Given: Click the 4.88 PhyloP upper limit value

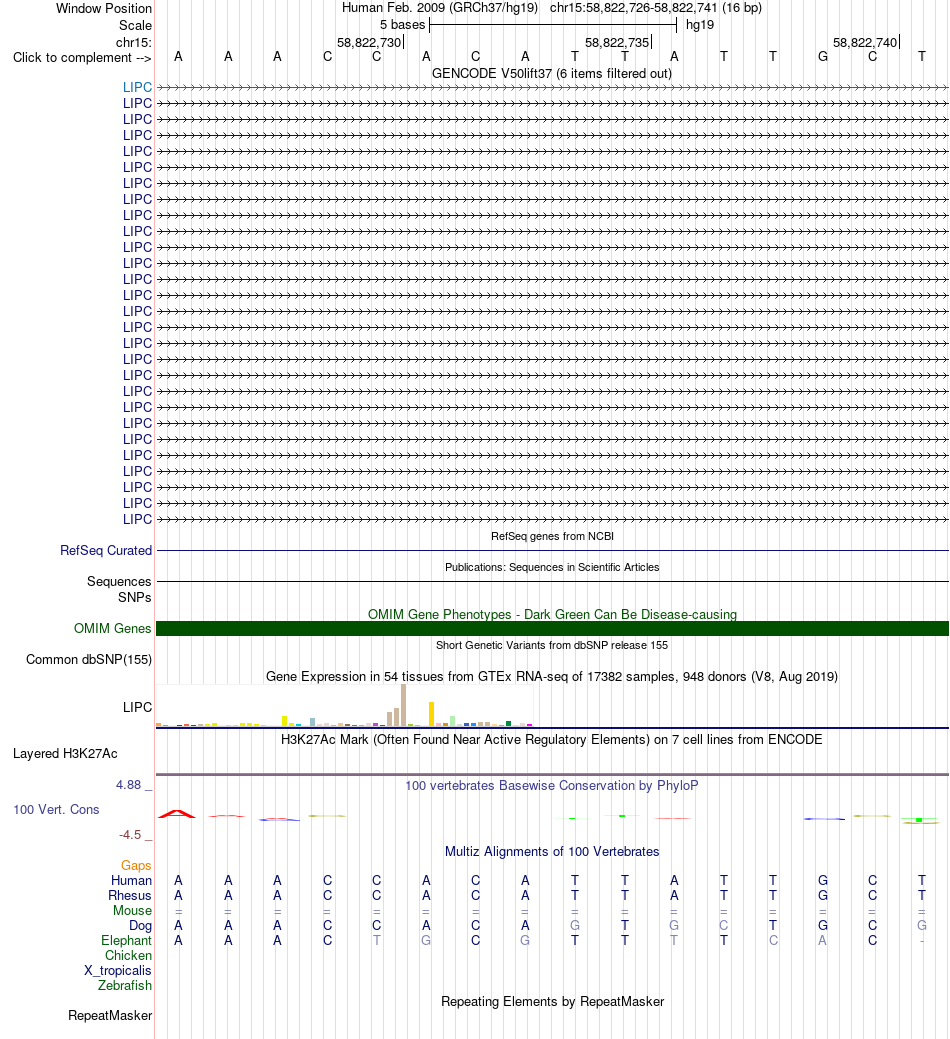Looking at the screenshot, I should (129, 785).
